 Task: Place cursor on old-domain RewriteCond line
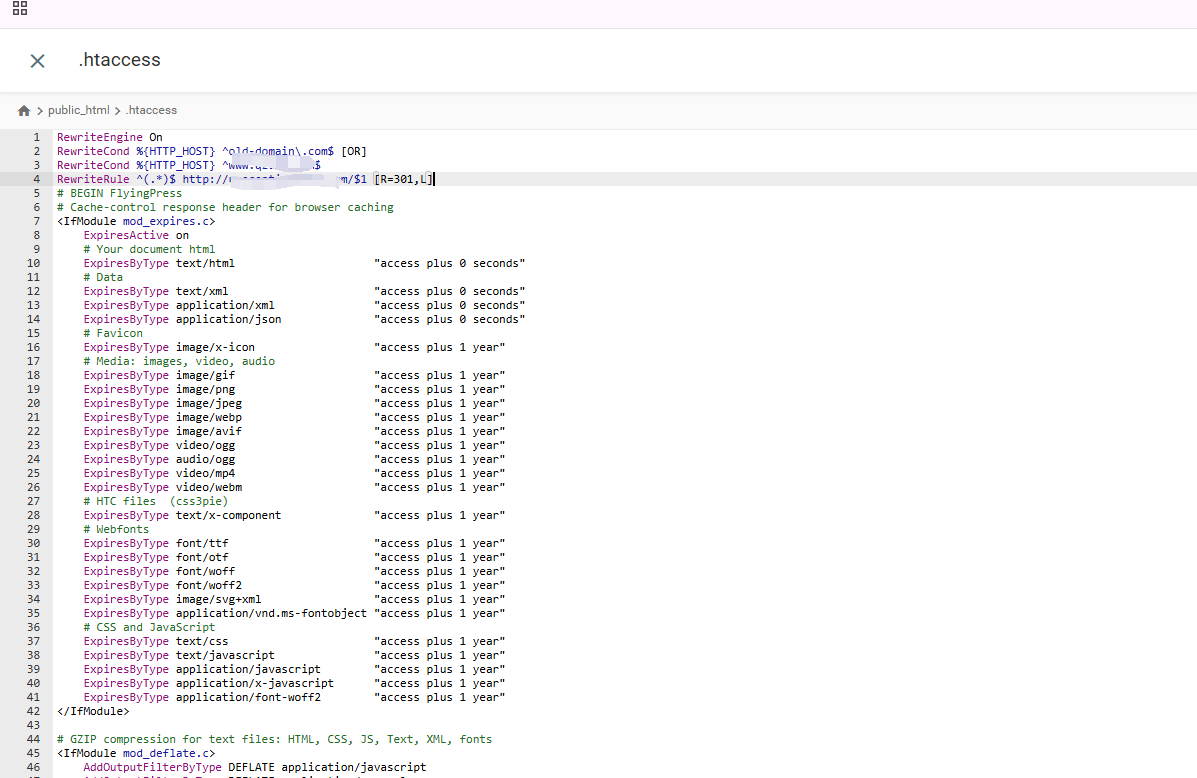212,151
